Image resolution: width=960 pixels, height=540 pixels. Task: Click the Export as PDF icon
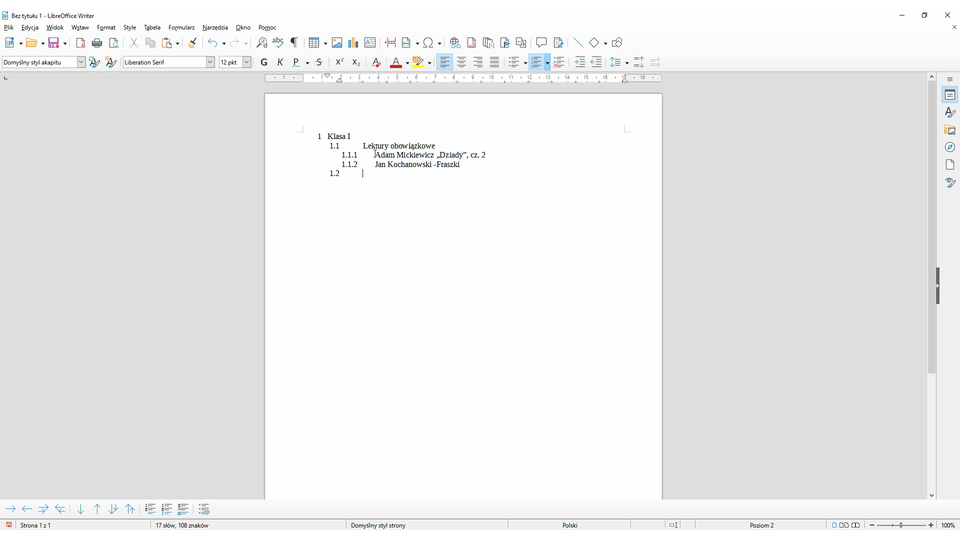click(x=81, y=43)
